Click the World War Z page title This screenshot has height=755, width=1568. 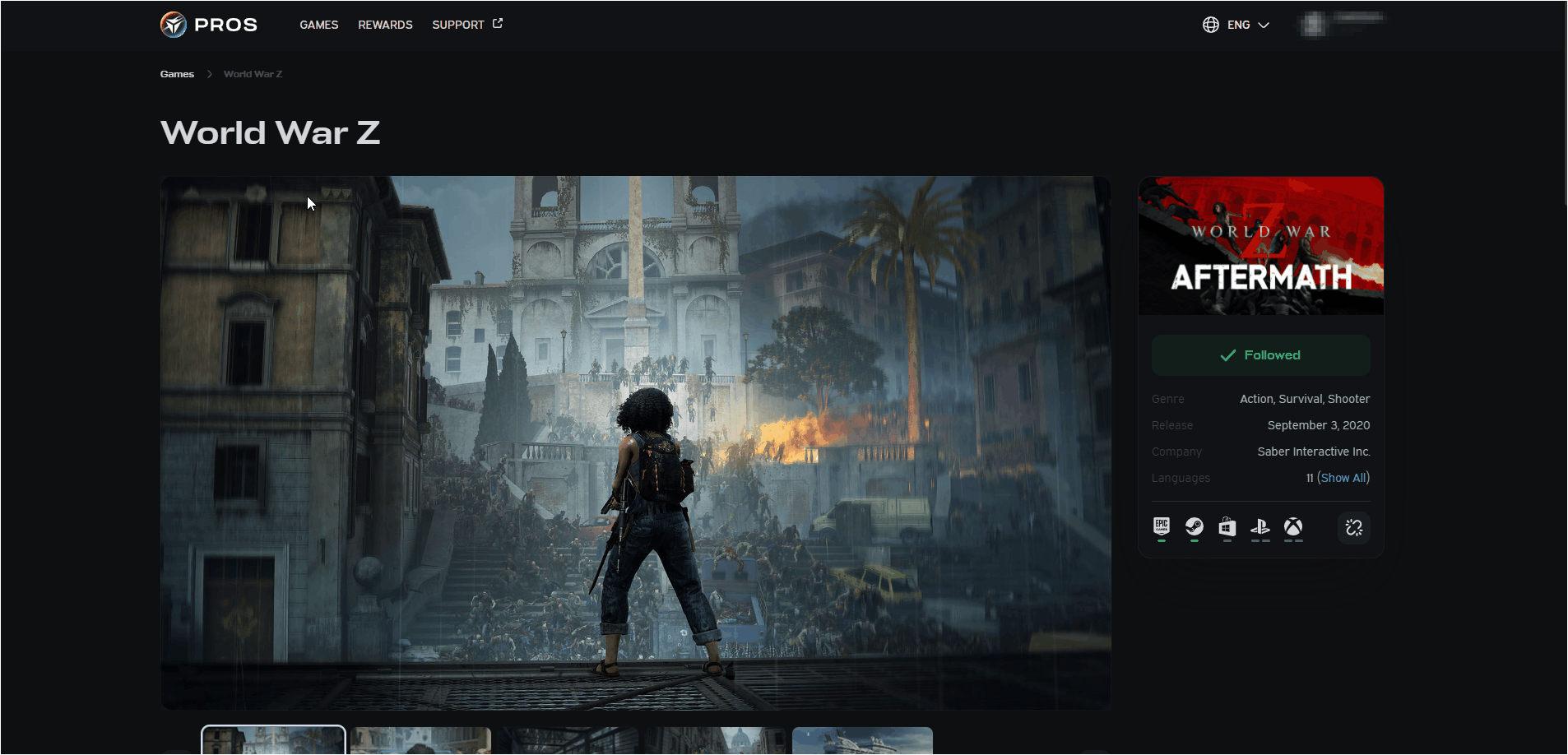tap(270, 132)
